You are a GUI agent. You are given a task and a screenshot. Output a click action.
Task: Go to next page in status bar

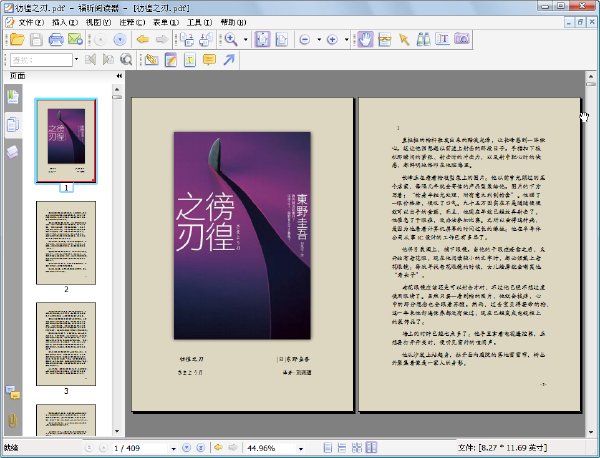(186, 448)
